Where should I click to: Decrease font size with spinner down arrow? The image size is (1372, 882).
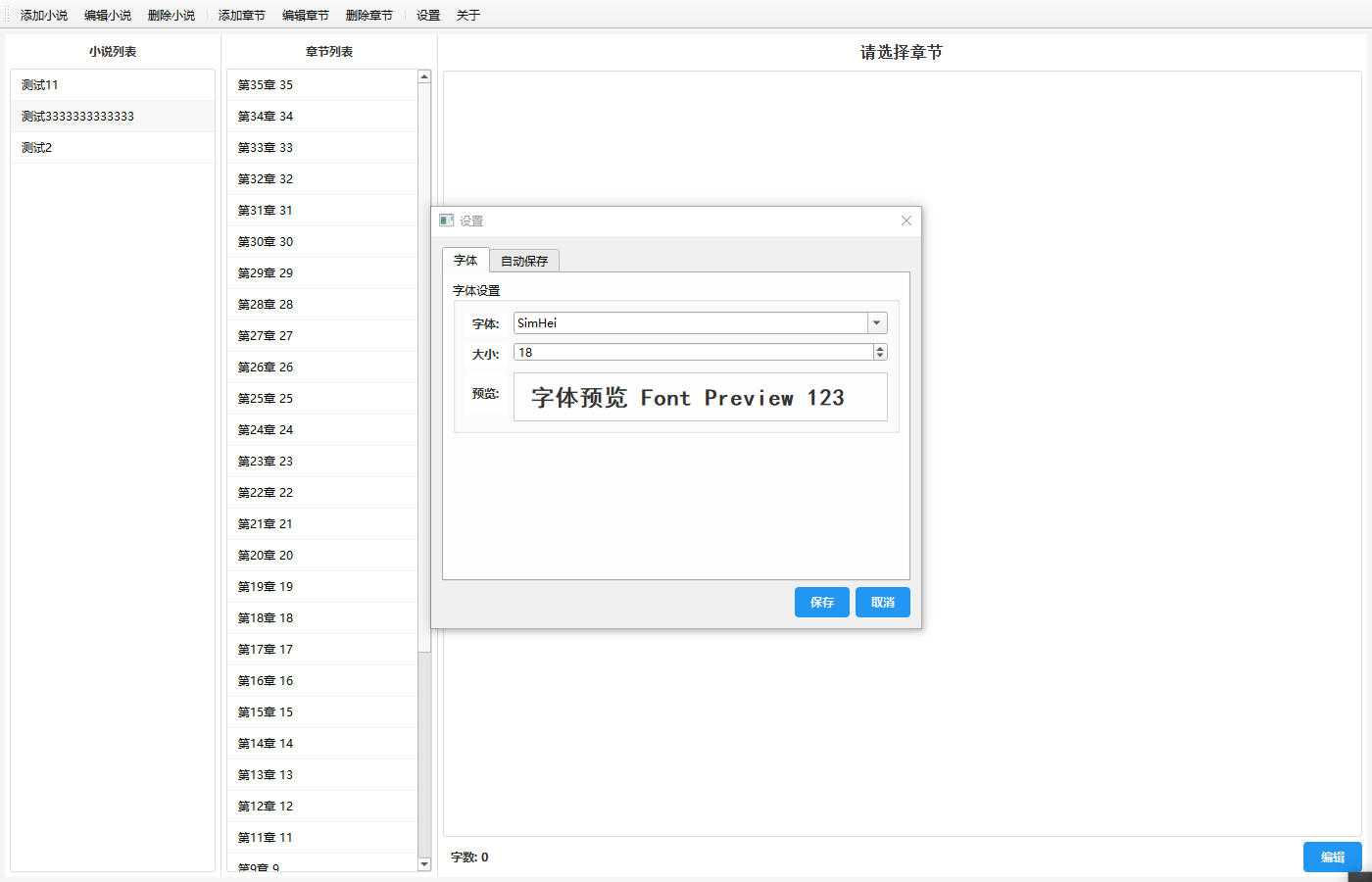click(x=879, y=356)
